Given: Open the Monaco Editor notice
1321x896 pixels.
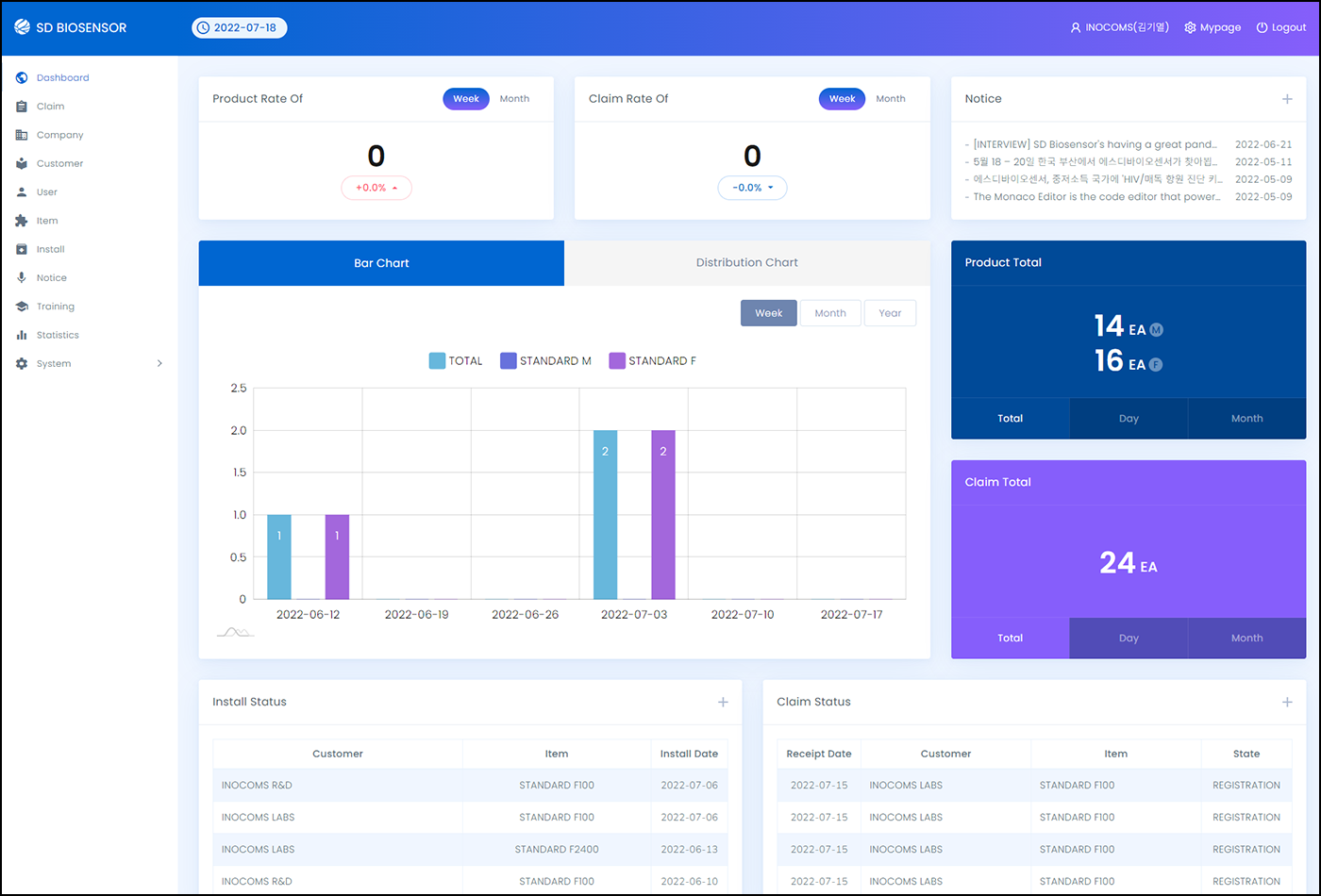Looking at the screenshot, I should pos(1095,197).
